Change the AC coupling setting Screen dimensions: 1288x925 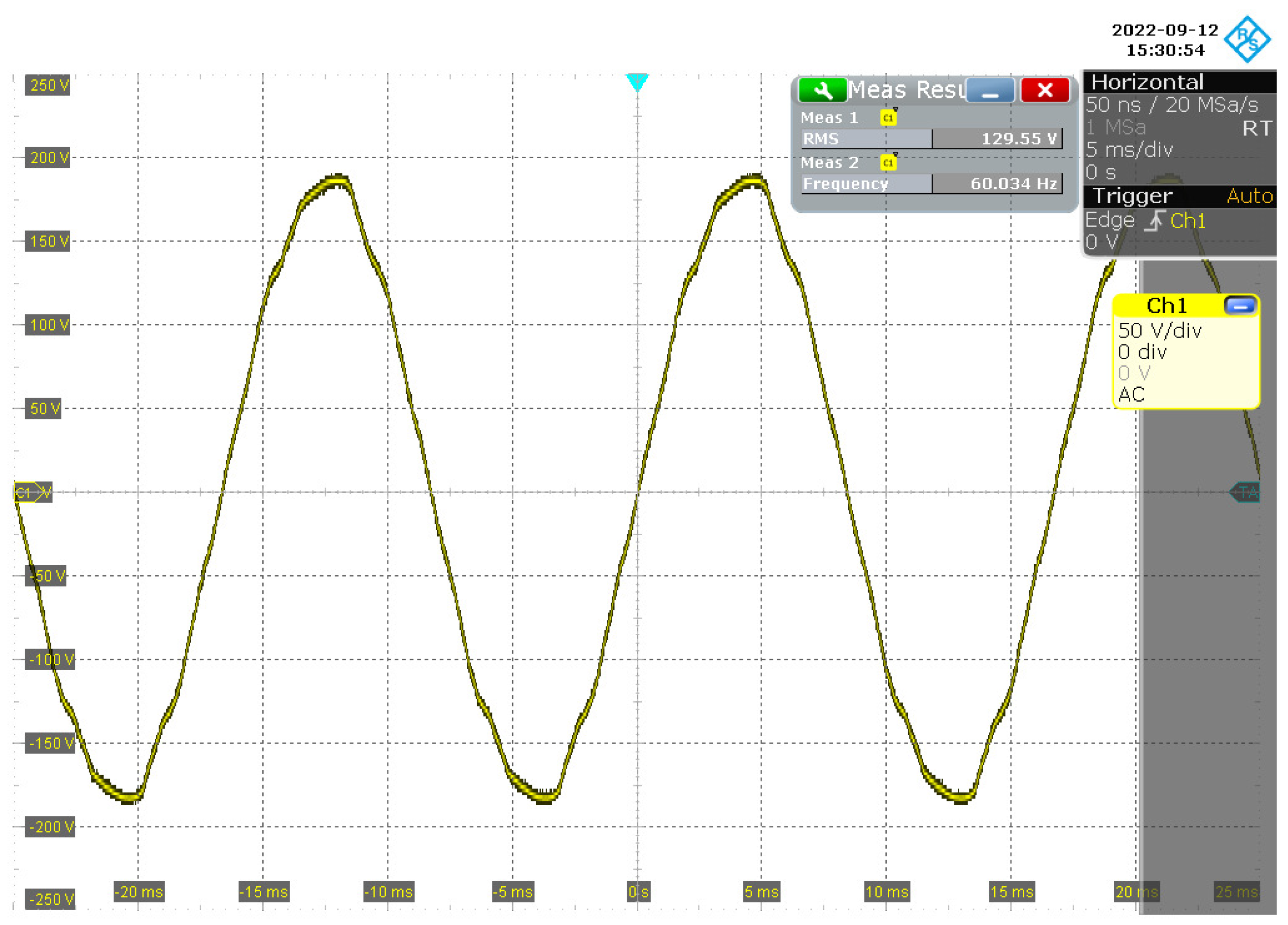click(x=1131, y=395)
